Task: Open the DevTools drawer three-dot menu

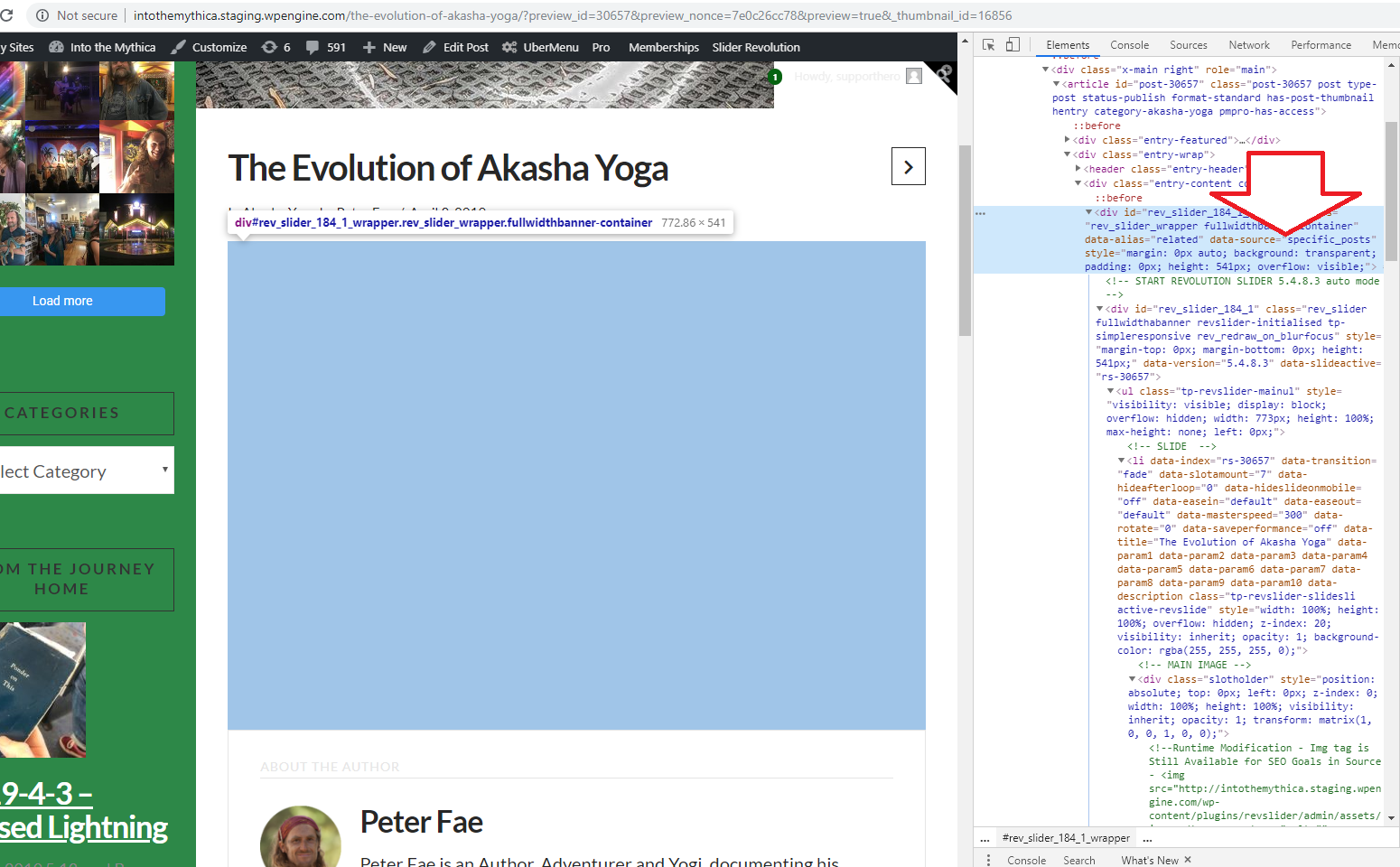Action: [988, 860]
